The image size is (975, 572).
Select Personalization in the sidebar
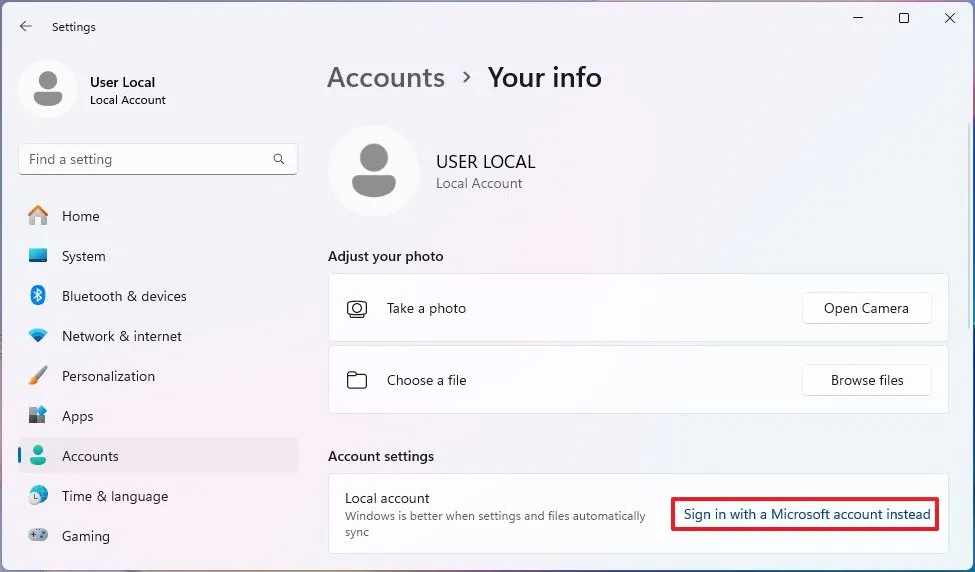158,376
